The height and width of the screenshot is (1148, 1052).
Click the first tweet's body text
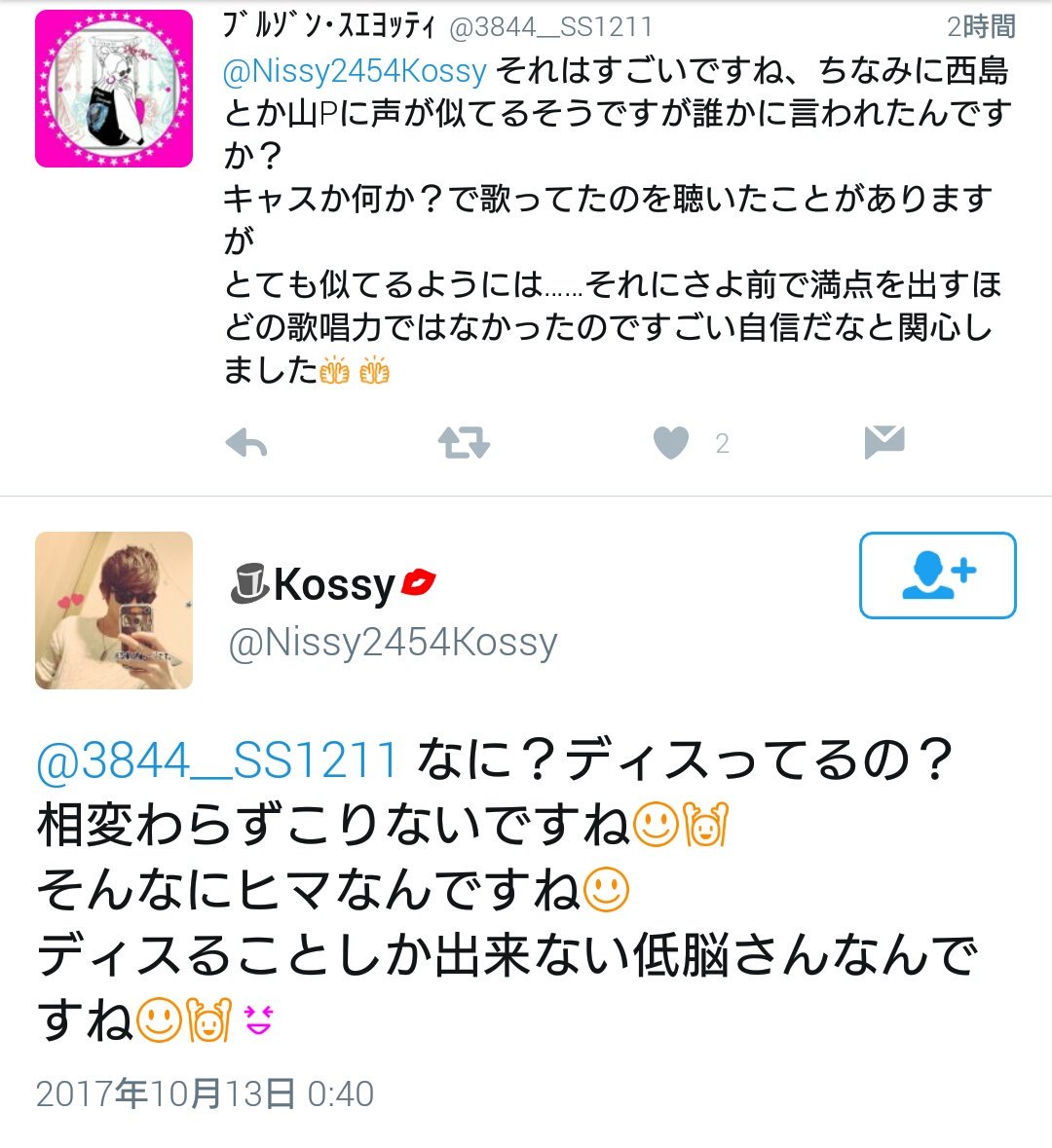click(x=617, y=220)
